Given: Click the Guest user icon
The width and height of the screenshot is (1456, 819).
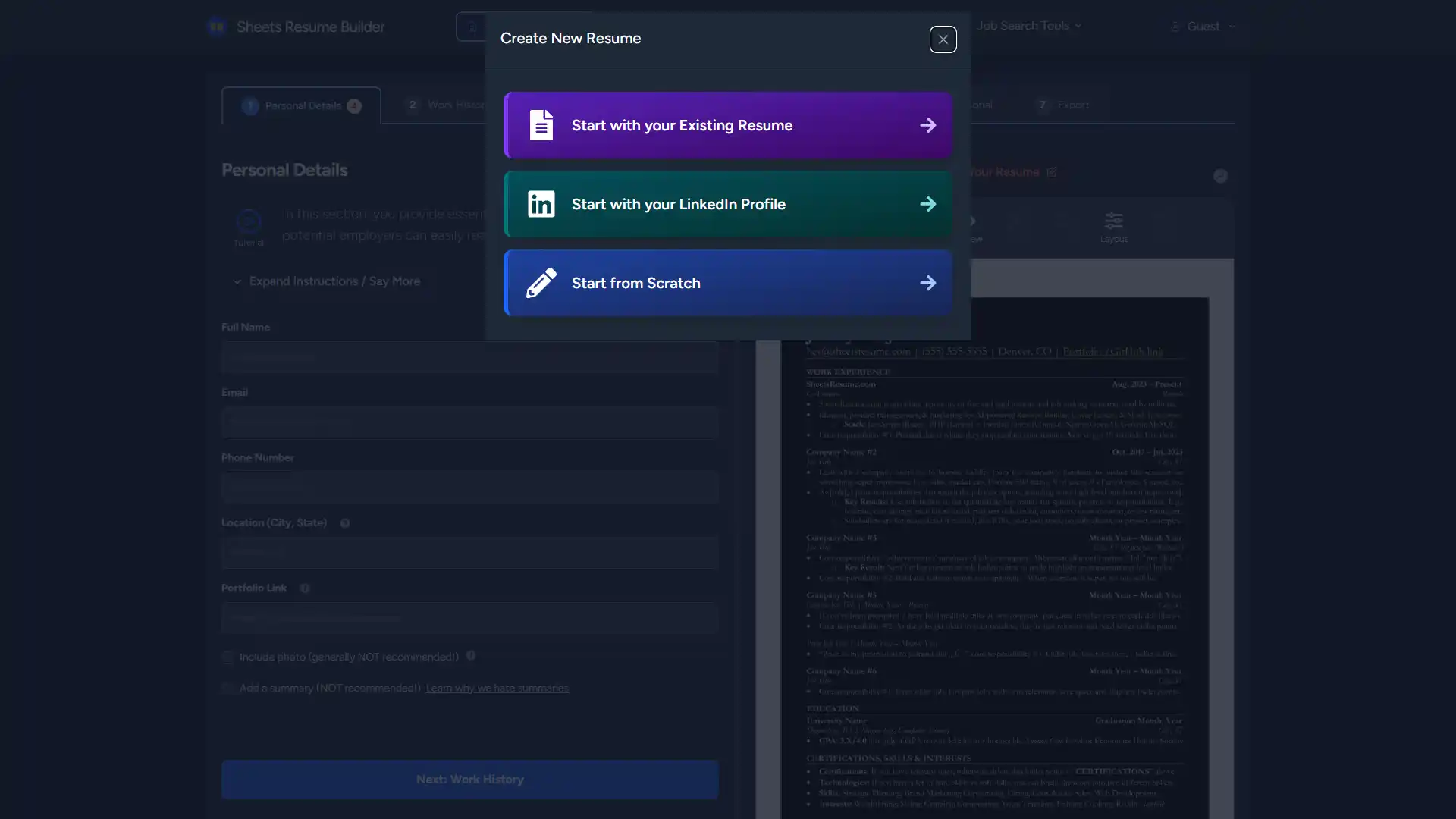Looking at the screenshot, I should click(x=1175, y=27).
